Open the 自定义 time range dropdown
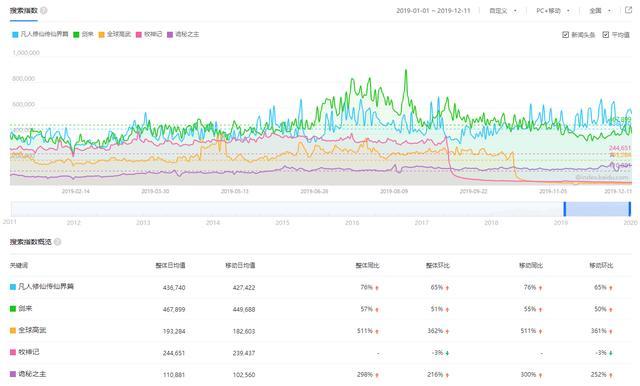Viewport: 640px width, 386px height. [503, 11]
